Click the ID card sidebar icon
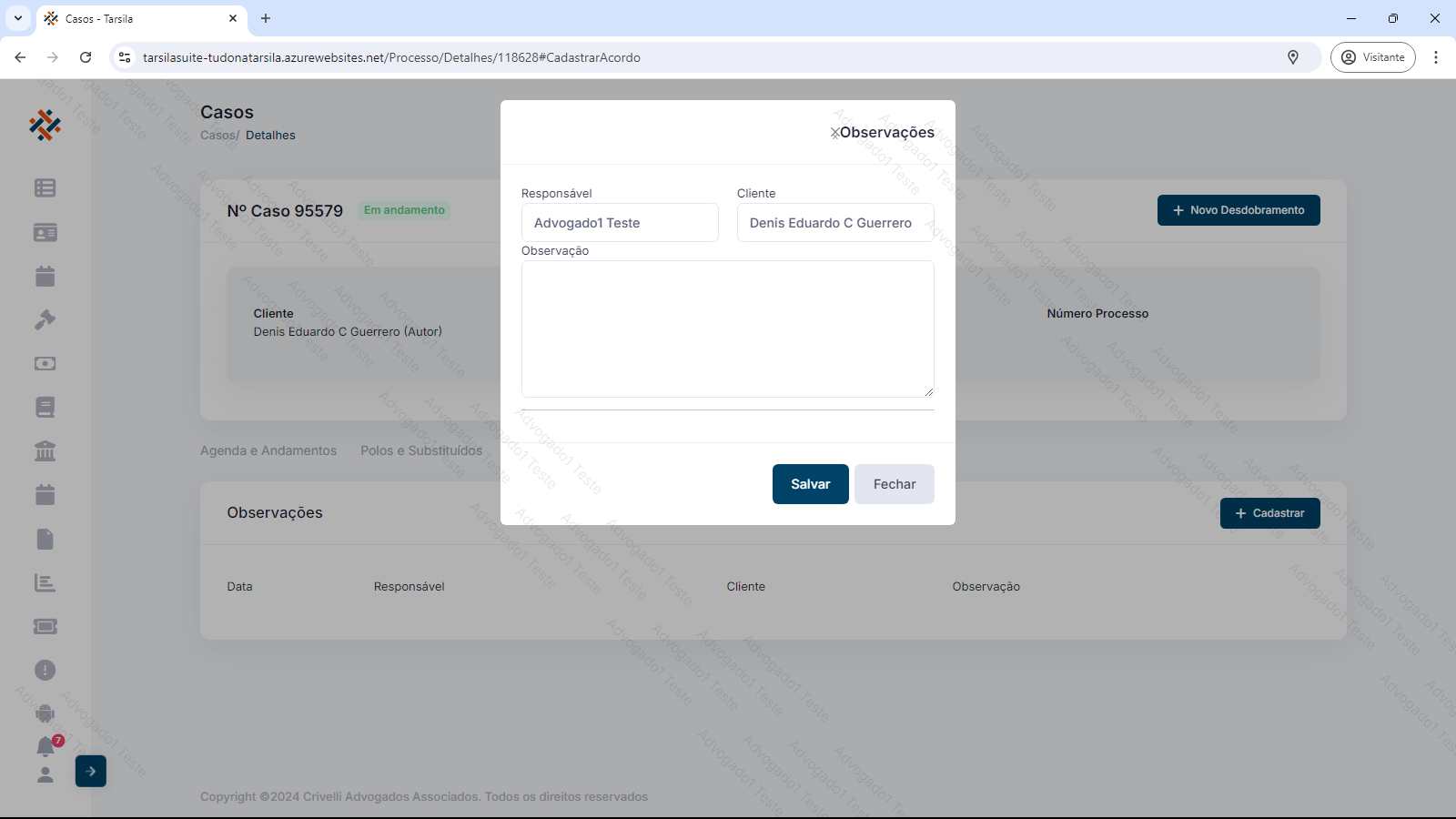The width and height of the screenshot is (1456, 819). [x=45, y=233]
